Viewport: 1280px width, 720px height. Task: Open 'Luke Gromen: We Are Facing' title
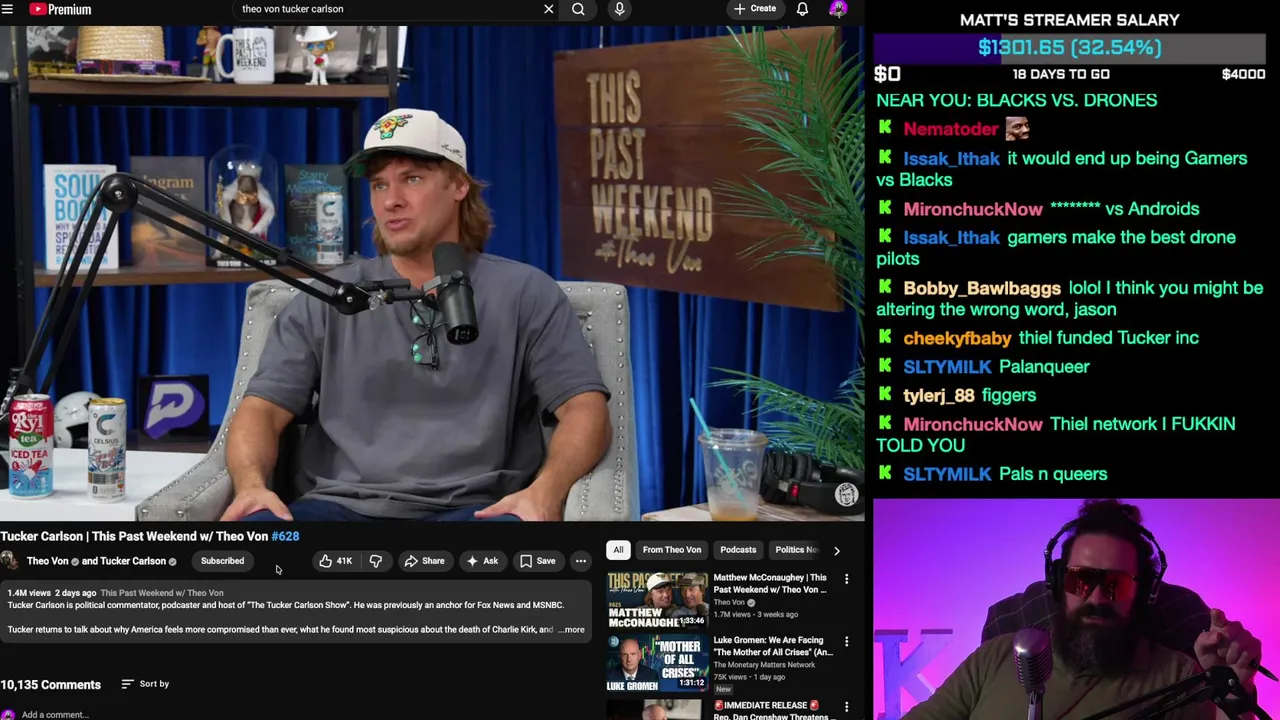(x=773, y=646)
